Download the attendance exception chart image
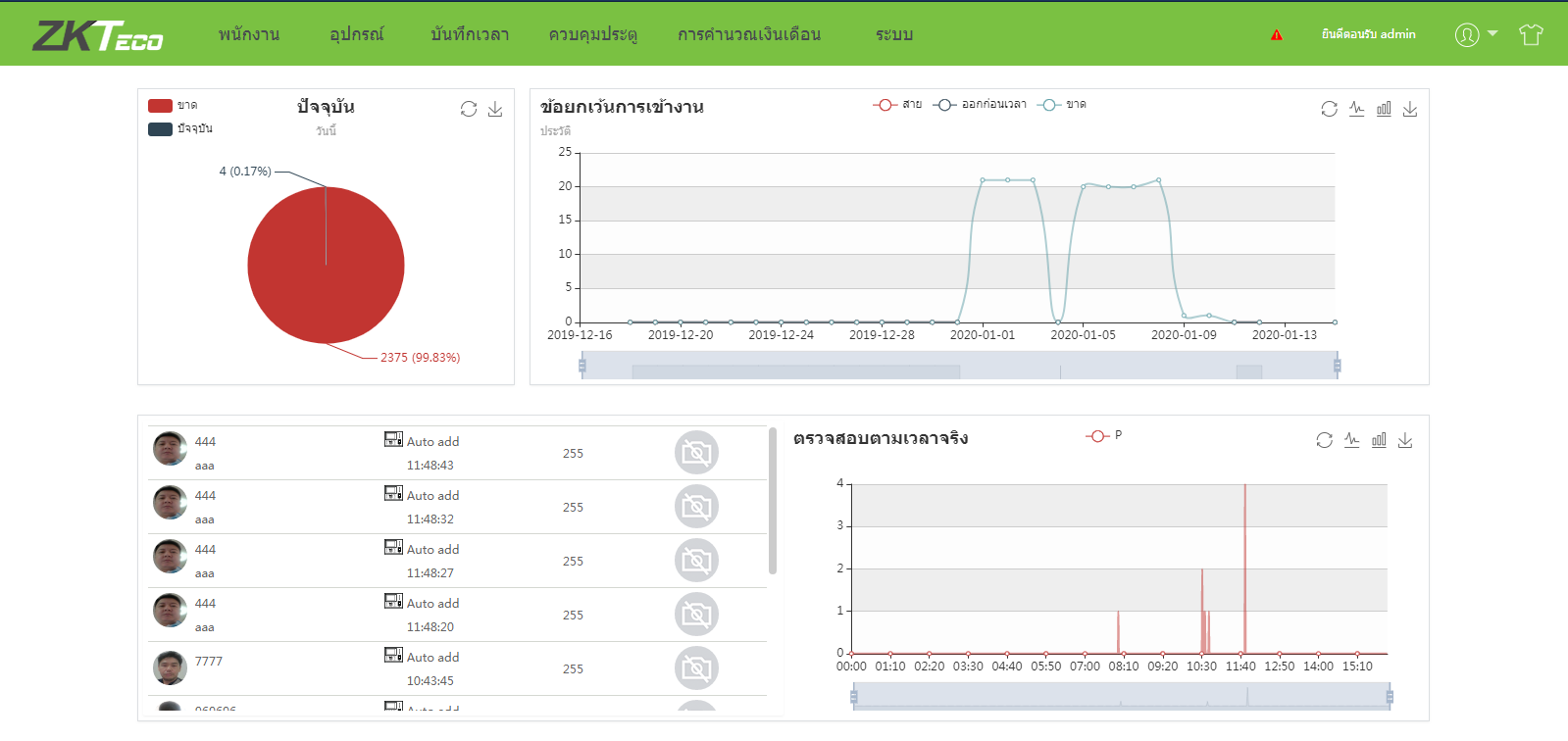This screenshot has height=741, width=1568. 1410,109
